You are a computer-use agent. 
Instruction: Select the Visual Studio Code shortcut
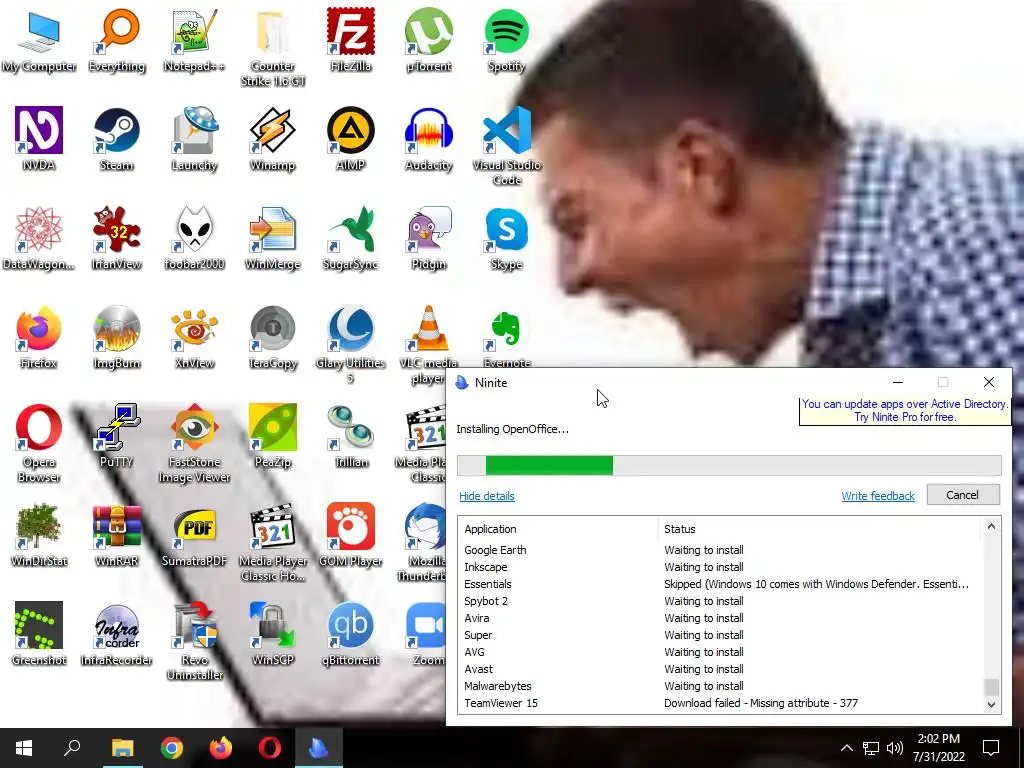[507, 146]
